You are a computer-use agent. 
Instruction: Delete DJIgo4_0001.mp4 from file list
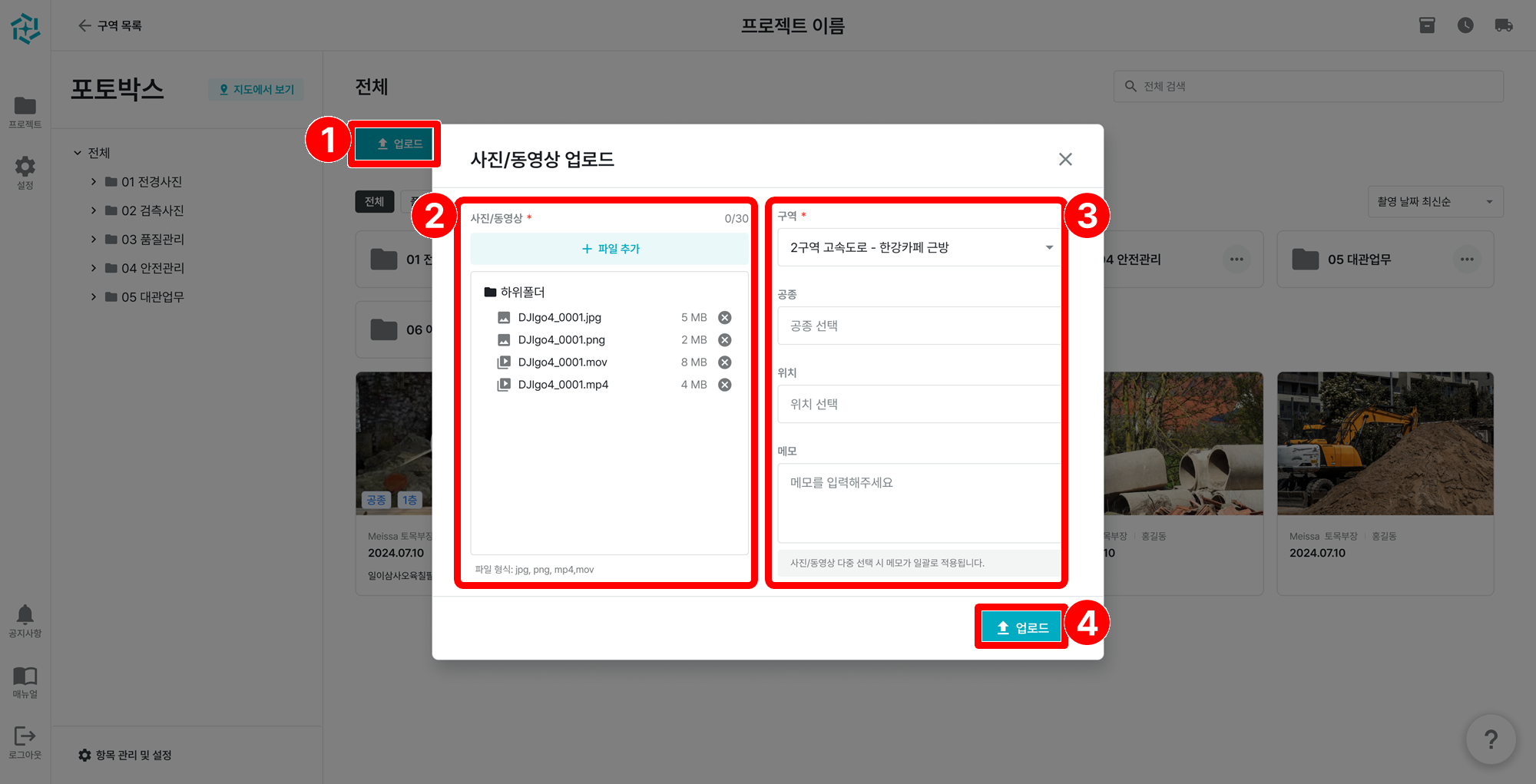pyautogui.click(x=724, y=385)
